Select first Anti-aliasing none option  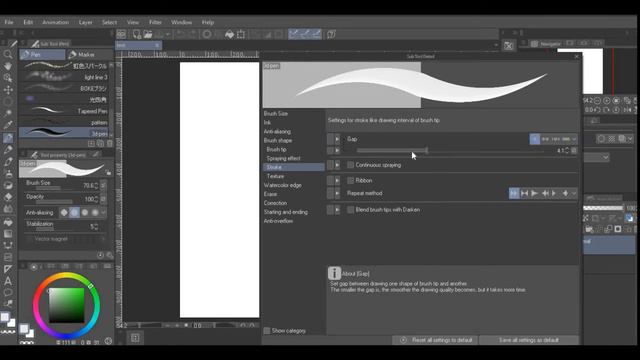tap(64, 213)
